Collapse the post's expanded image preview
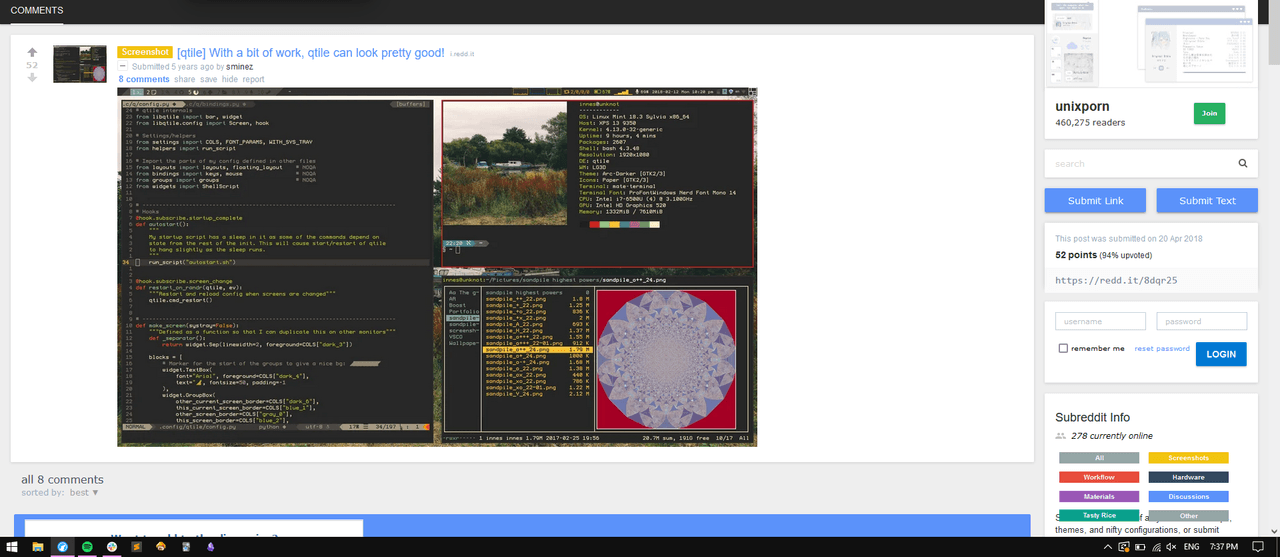The width and height of the screenshot is (1280, 557). pyautogui.click(x=123, y=66)
